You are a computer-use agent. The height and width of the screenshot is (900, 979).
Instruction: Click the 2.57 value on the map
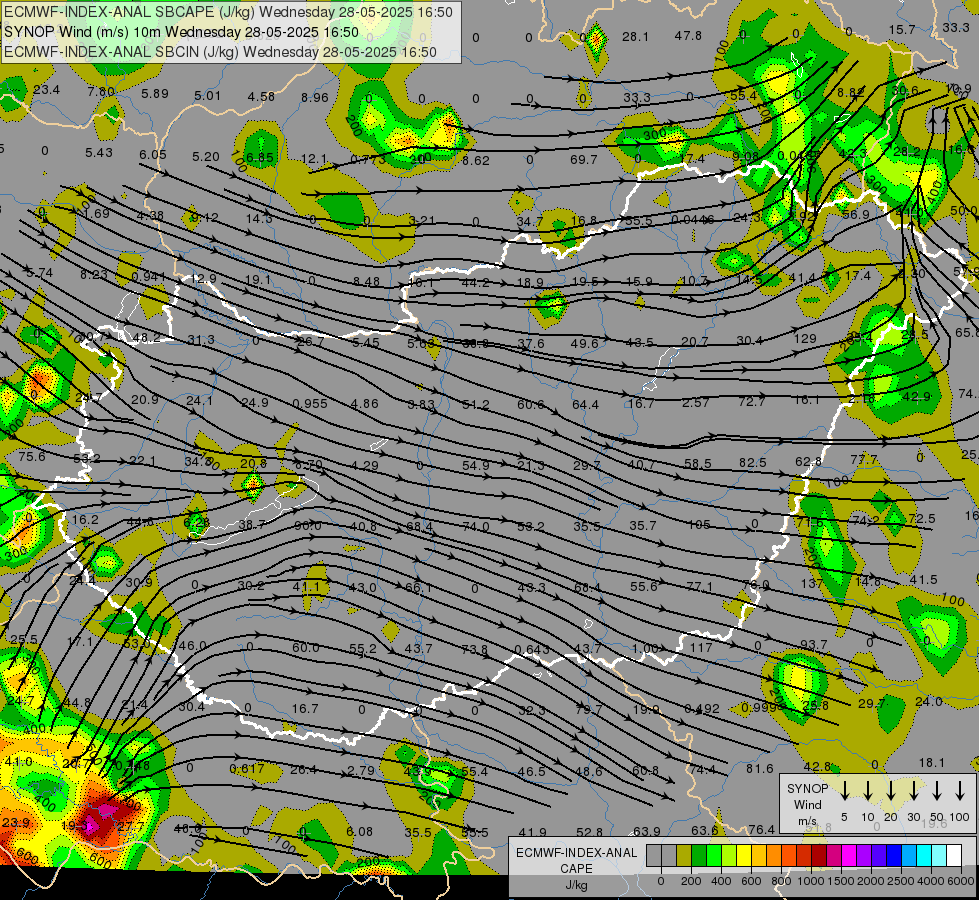coord(696,403)
